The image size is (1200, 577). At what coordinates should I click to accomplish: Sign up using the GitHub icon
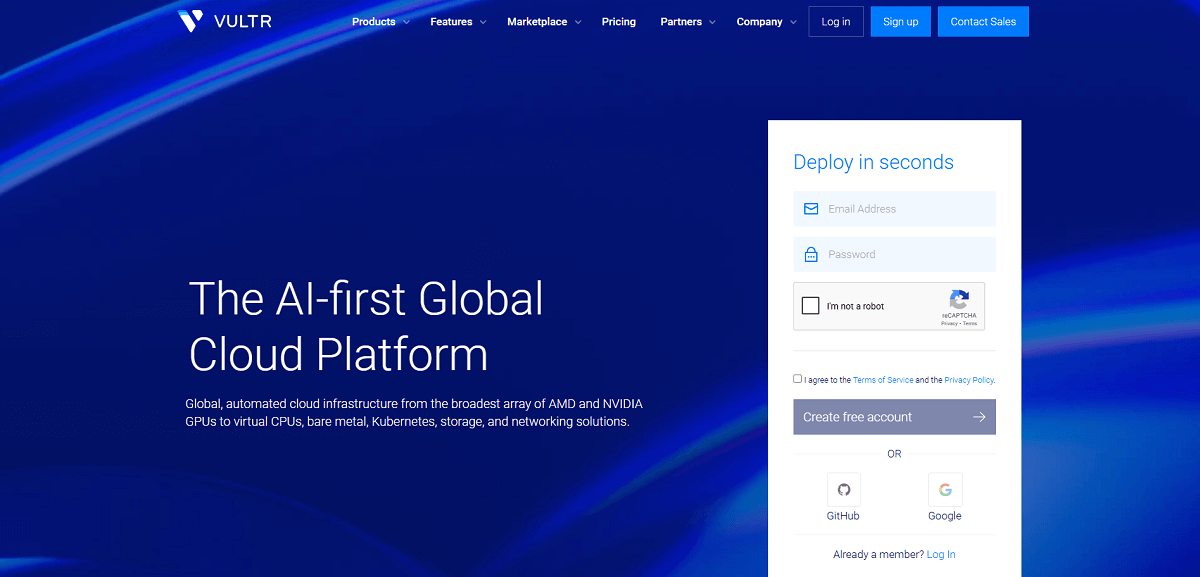(843, 489)
